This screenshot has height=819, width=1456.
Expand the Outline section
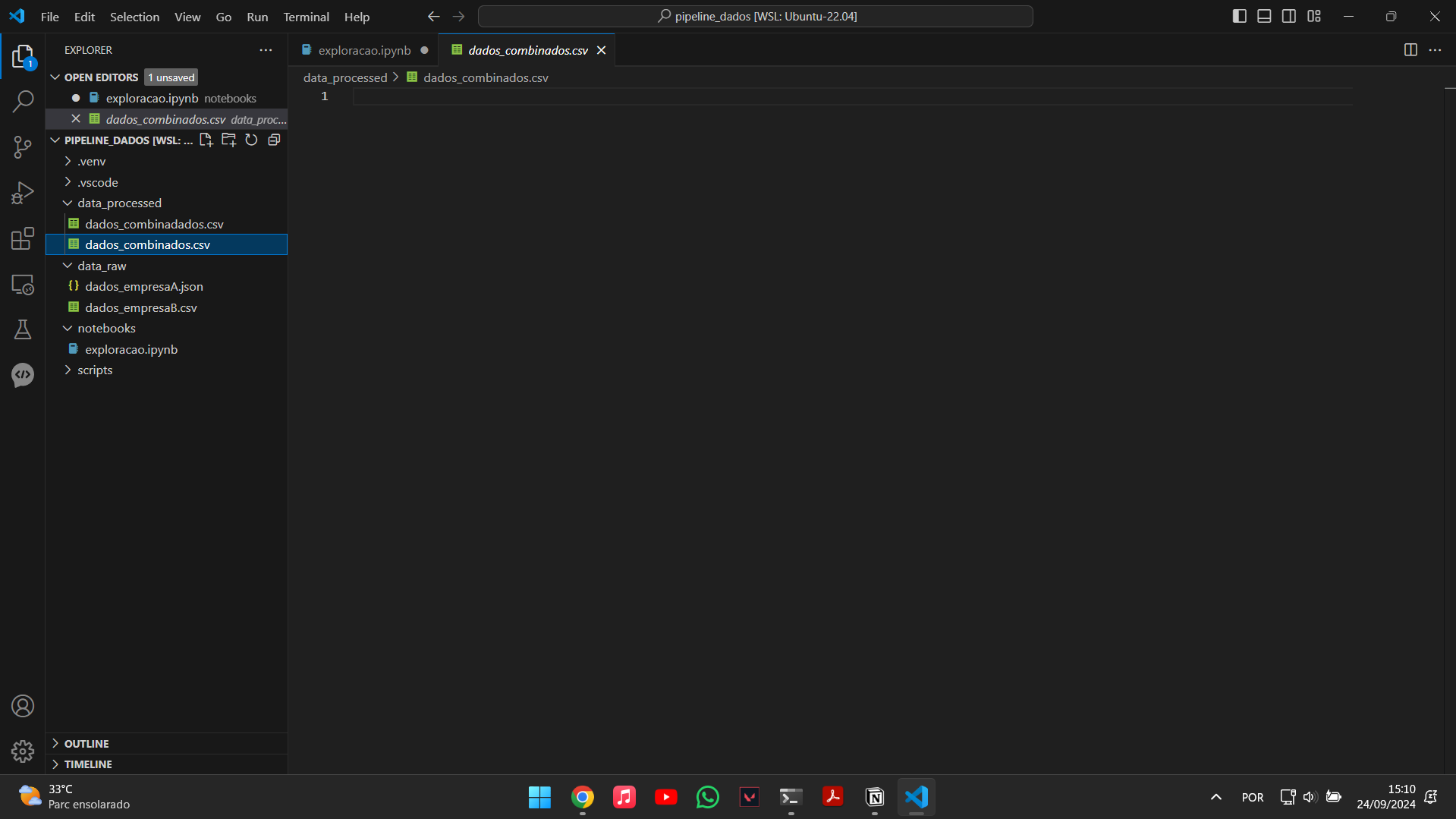[55, 744]
